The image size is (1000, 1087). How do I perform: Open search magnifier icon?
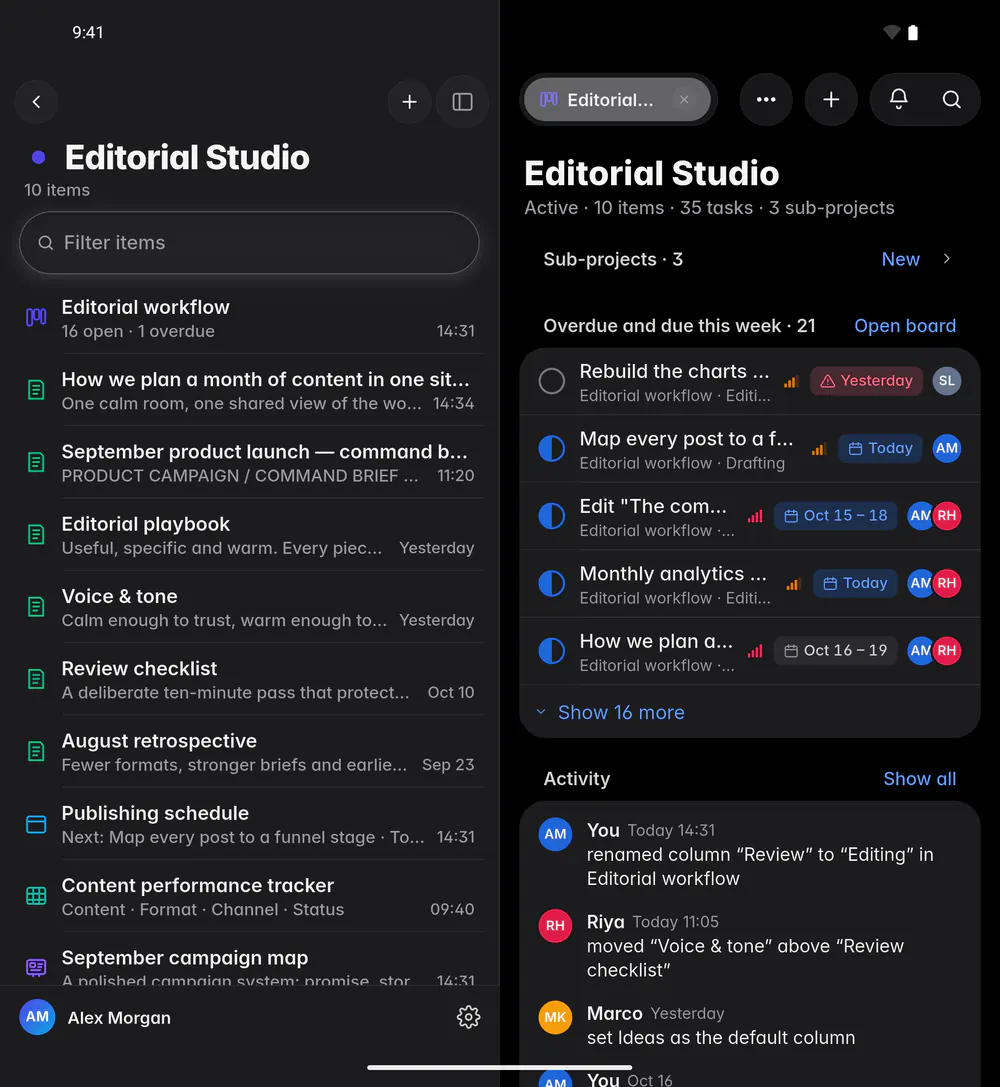pyautogui.click(x=951, y=100)
